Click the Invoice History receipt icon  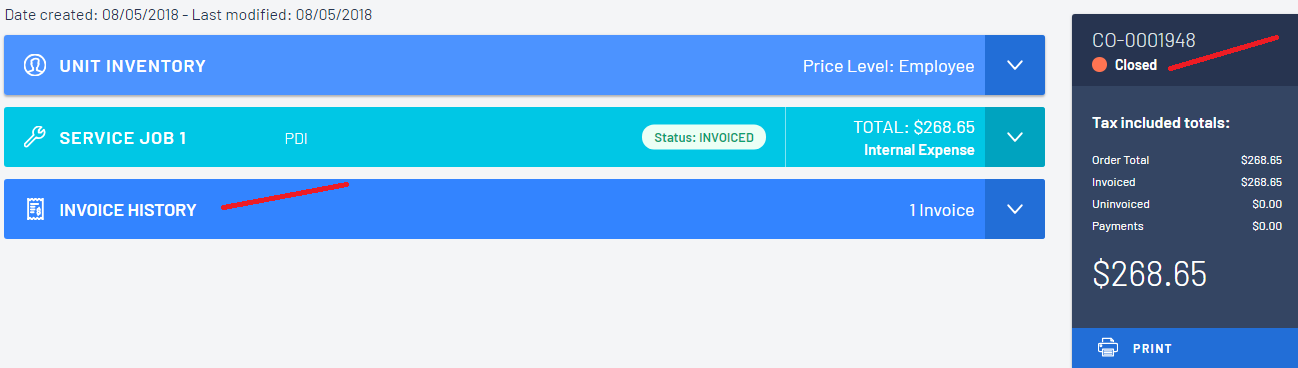35,210
